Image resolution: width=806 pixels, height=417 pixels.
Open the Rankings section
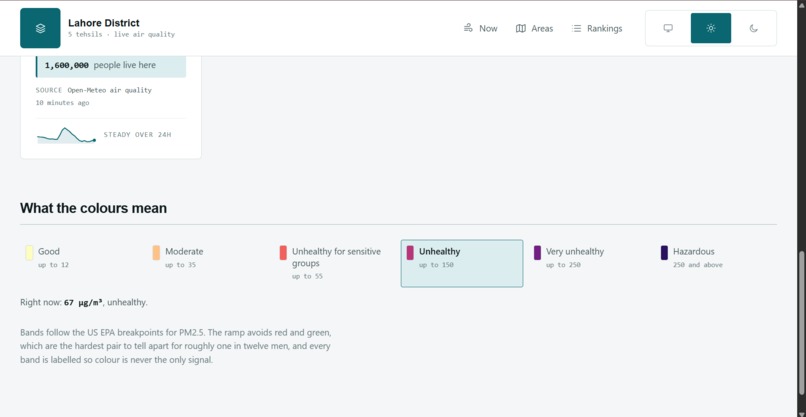click(x=597, y=28)
